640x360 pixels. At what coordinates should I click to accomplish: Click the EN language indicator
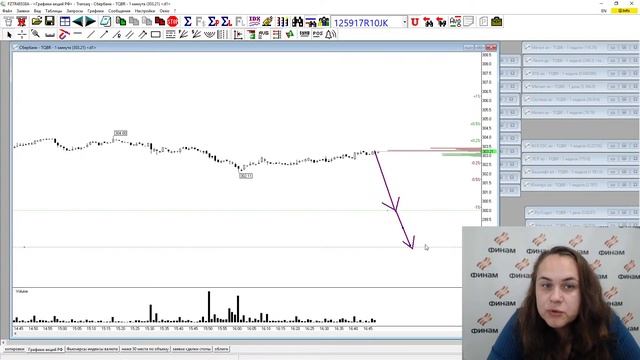click(x=604, y=11)
